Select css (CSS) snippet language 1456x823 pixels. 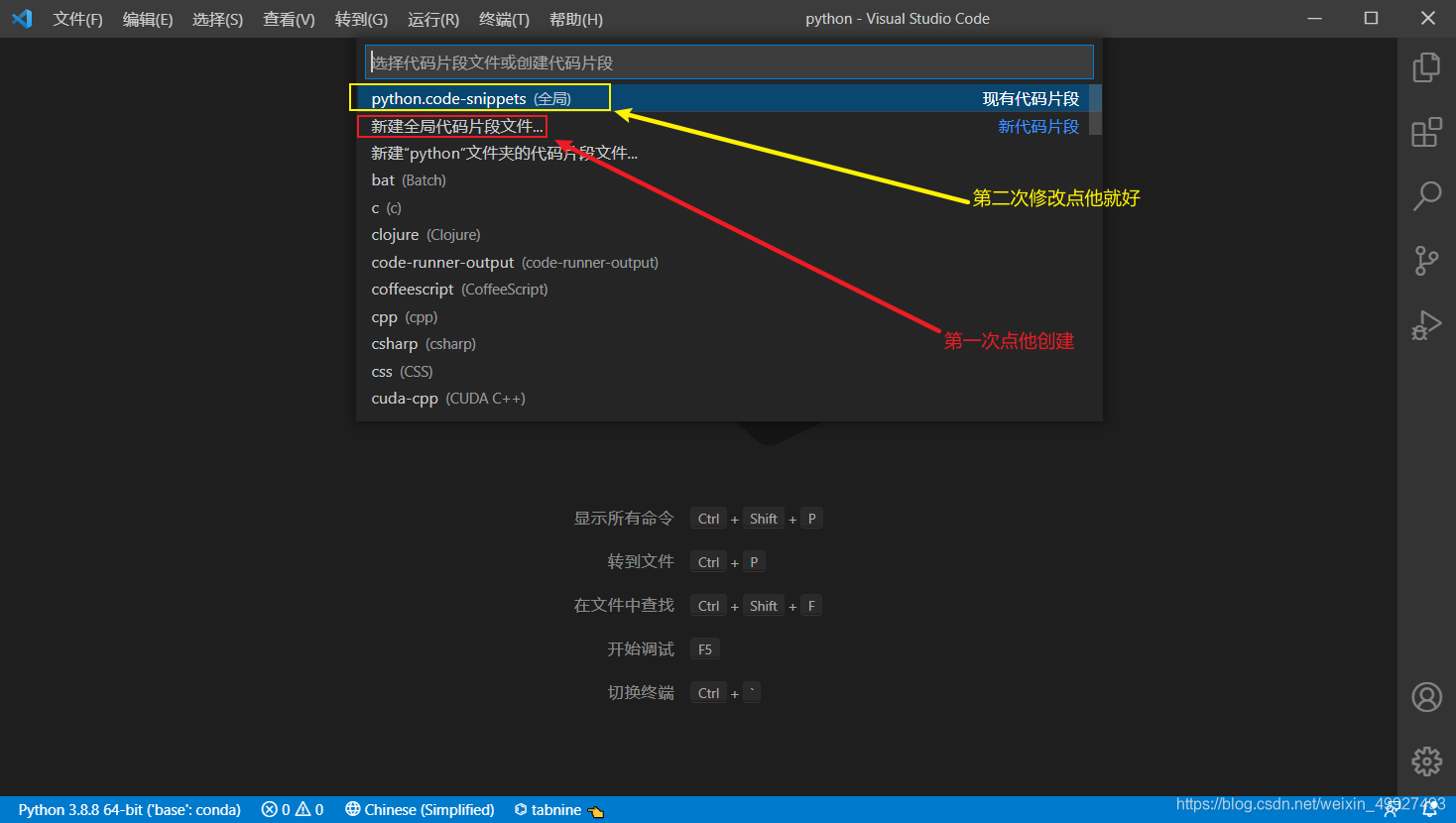pyautogui.click(x=723, y=372)
